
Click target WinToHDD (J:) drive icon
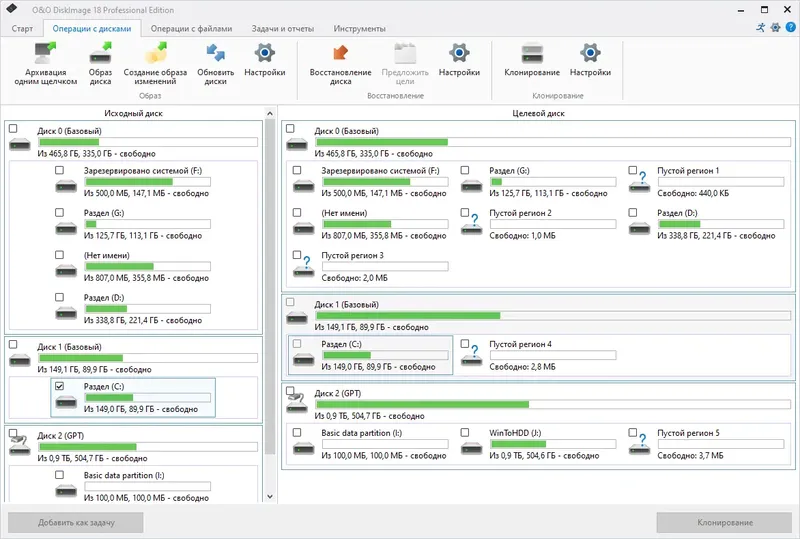tap(471, 448)
